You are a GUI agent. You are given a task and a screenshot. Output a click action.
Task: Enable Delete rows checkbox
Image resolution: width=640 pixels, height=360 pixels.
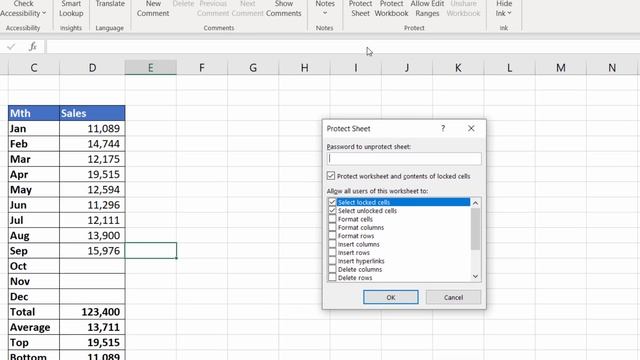tap(332, 278)
